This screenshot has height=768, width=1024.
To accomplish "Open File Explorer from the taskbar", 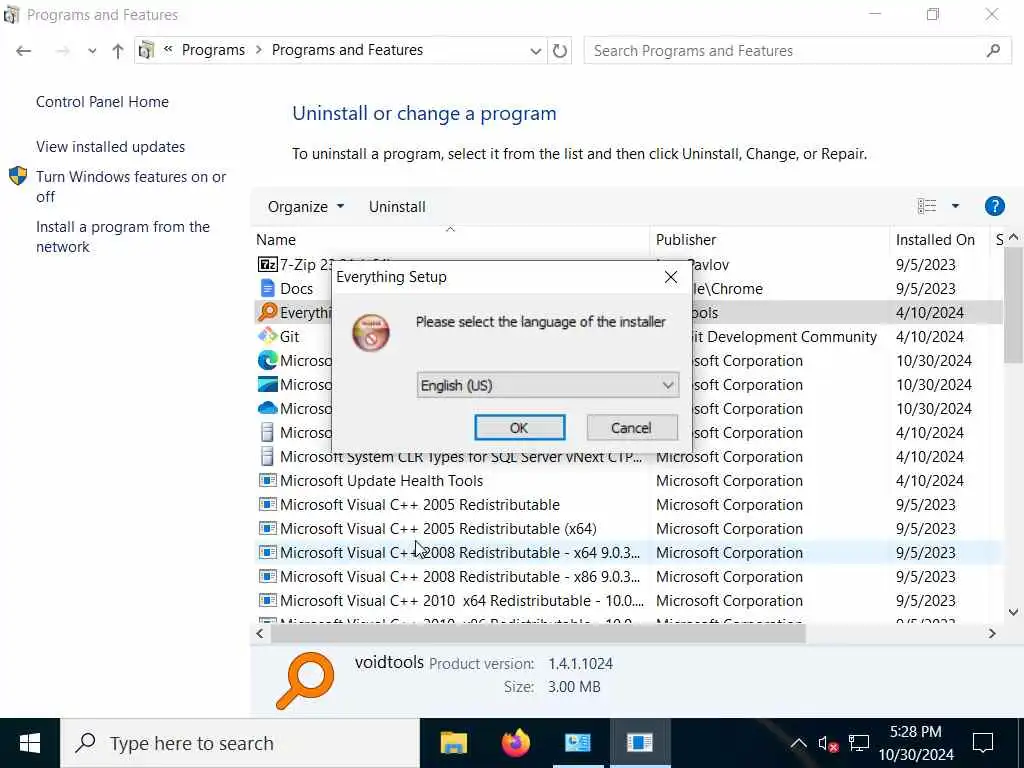I will pos(453,743).
